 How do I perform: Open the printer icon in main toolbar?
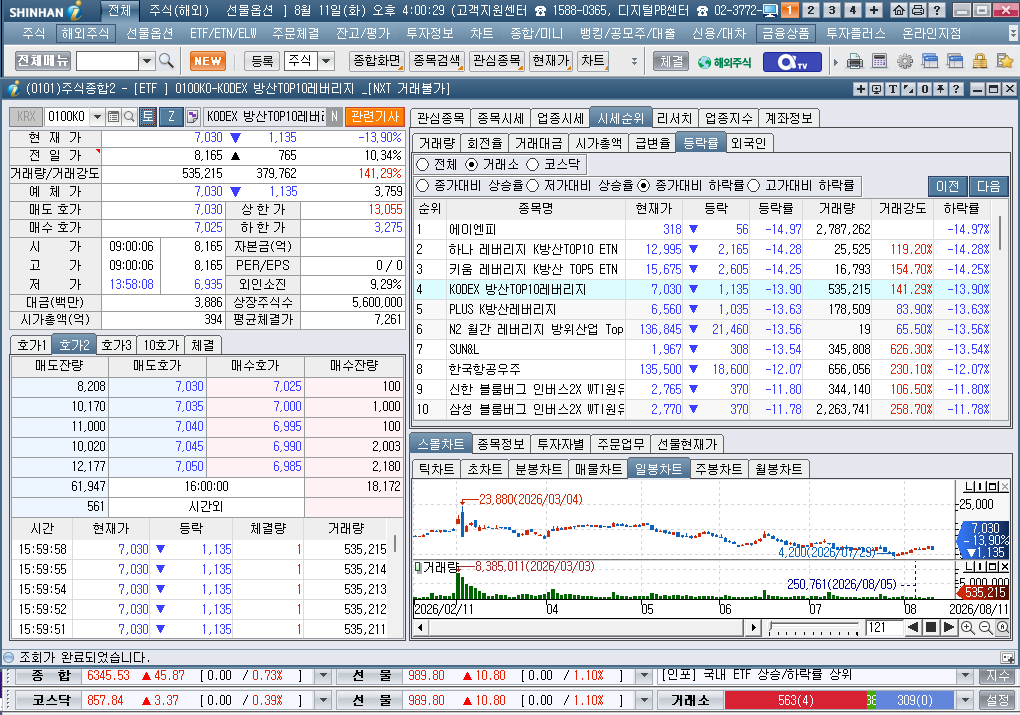855,61
